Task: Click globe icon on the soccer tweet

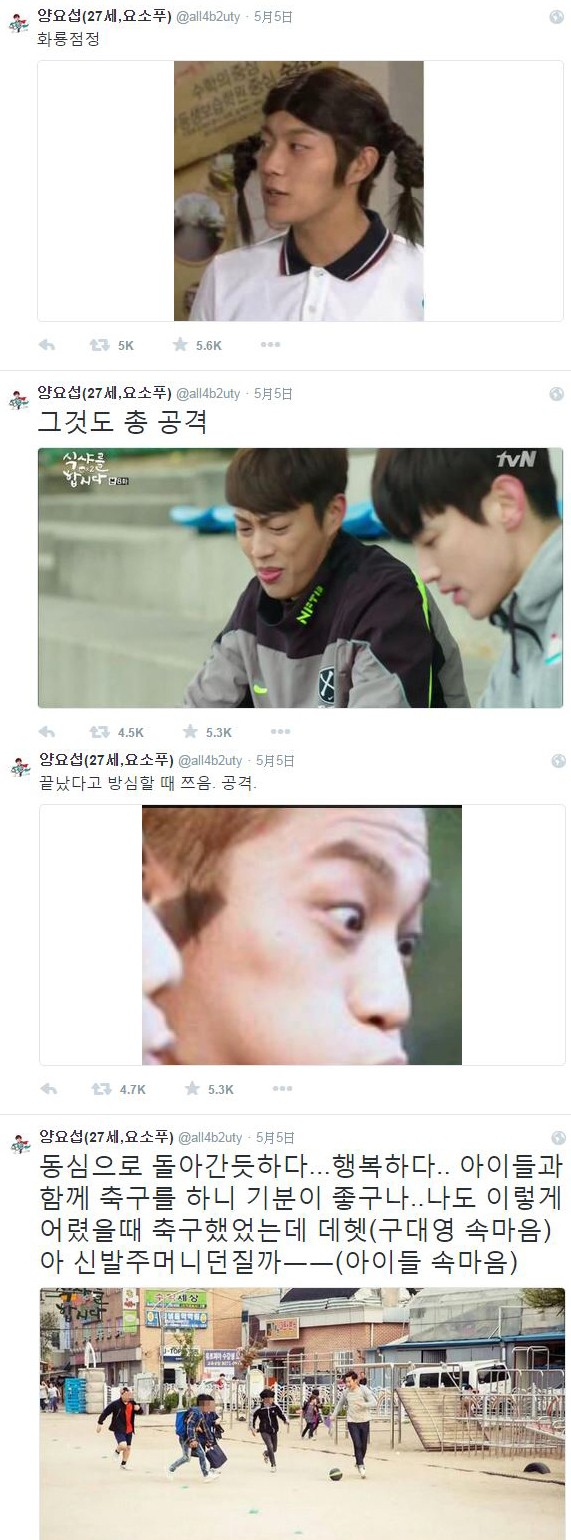Action: [558, 1138]
